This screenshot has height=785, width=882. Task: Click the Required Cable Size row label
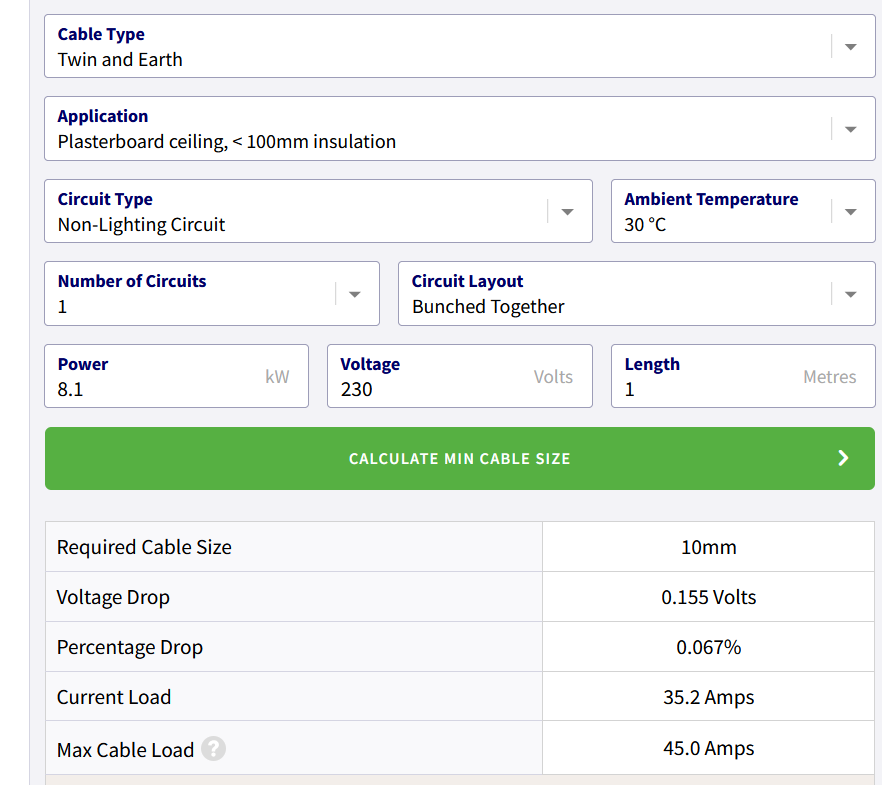coord(144,547)
